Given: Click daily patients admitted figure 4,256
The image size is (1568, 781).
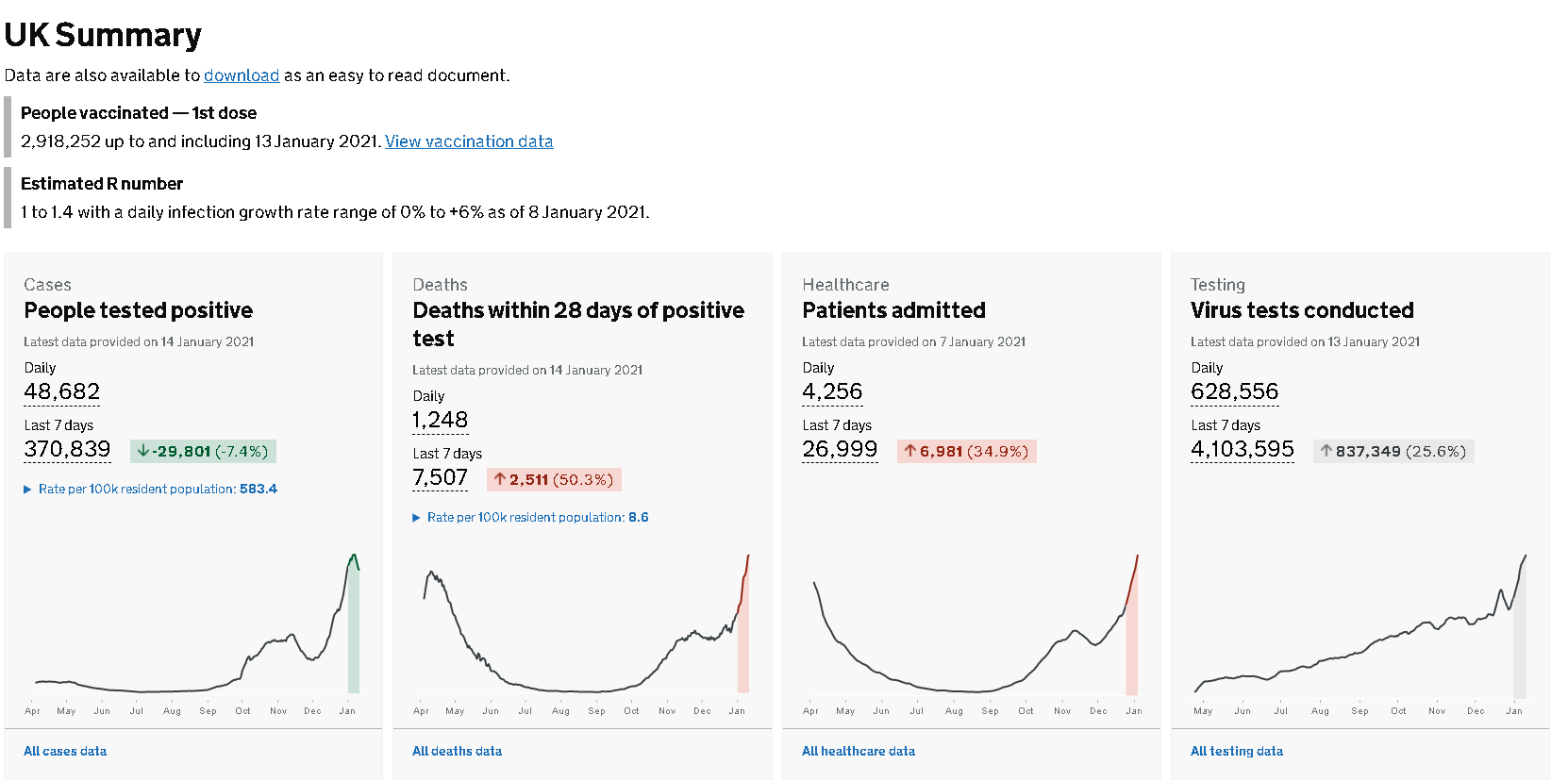Looking at the screenshot, I should click(832, 391).
